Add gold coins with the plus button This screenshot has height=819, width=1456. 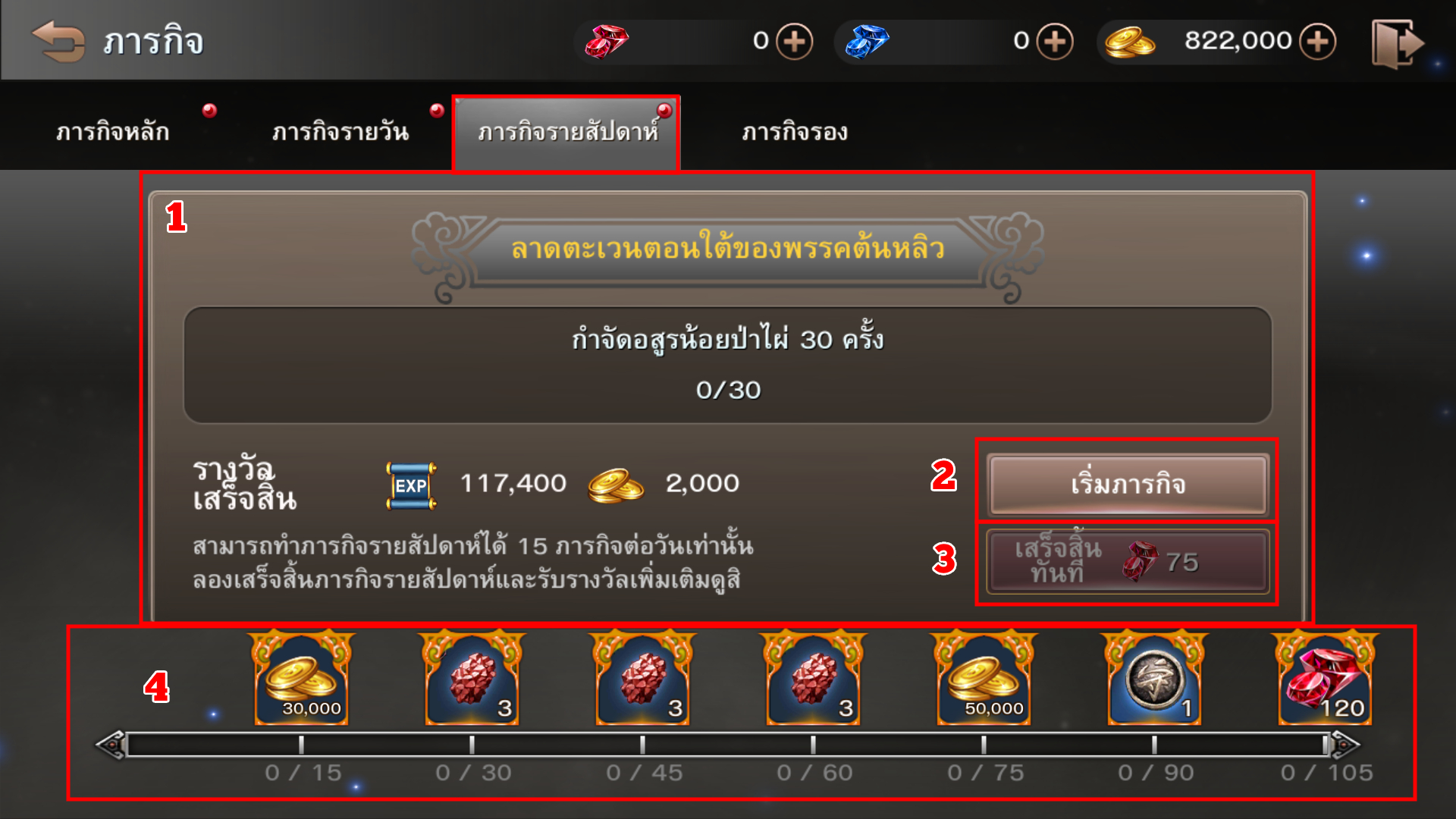coord(1317,41)
